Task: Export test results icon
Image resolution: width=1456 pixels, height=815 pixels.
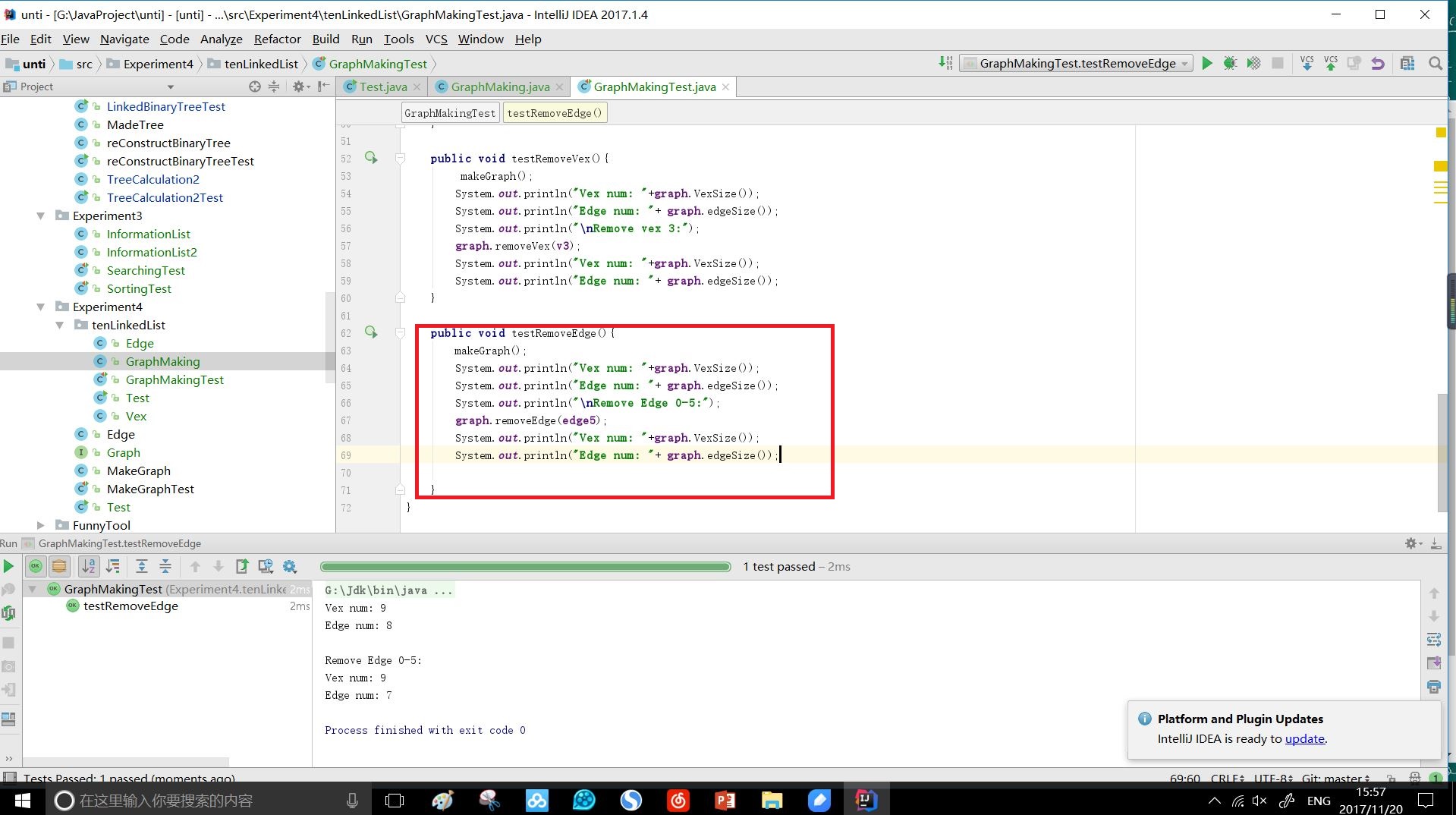Action: pyautogui.click(x=242, y=566)
